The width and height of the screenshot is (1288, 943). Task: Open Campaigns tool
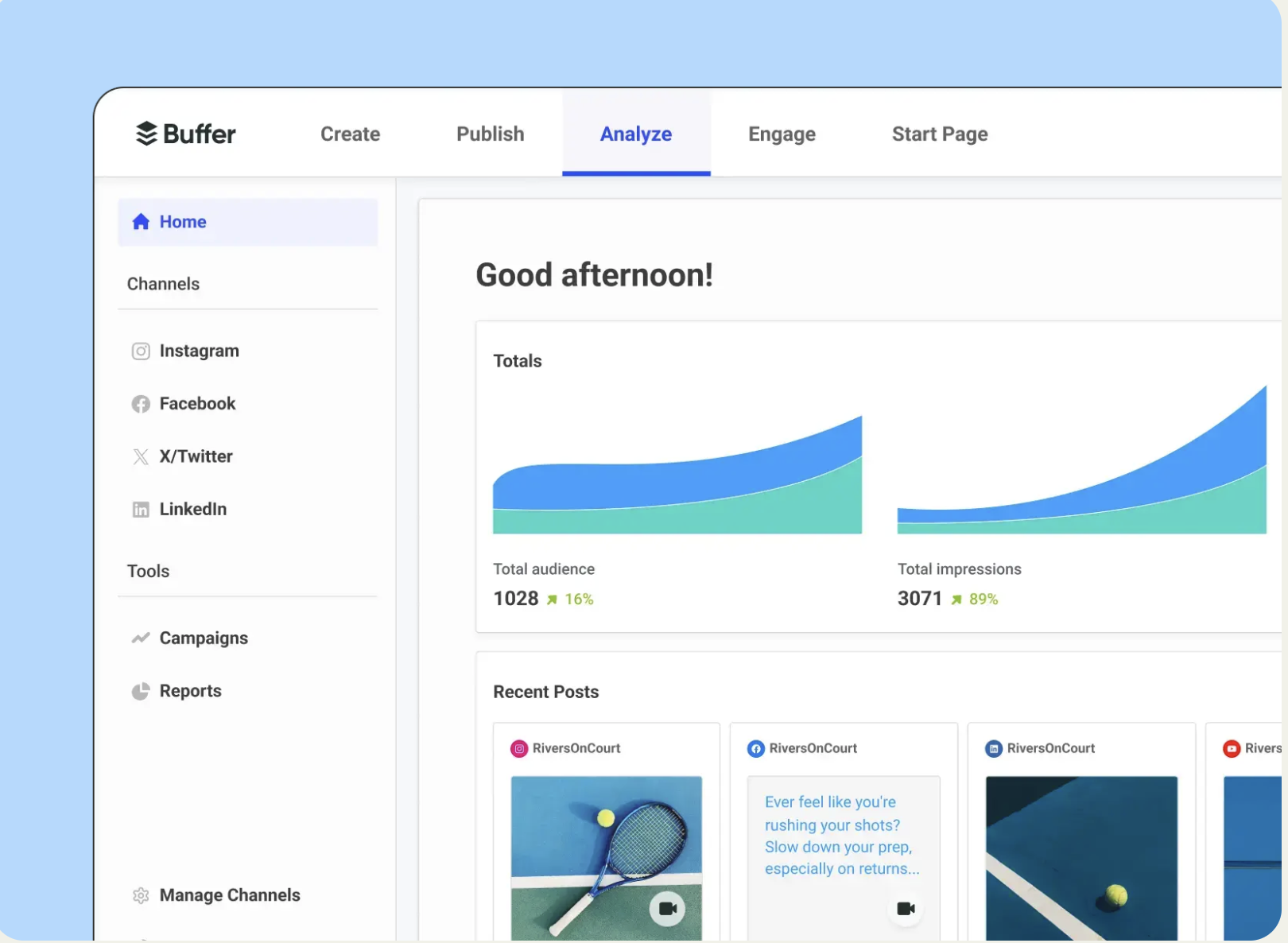[x=204, y=638]
